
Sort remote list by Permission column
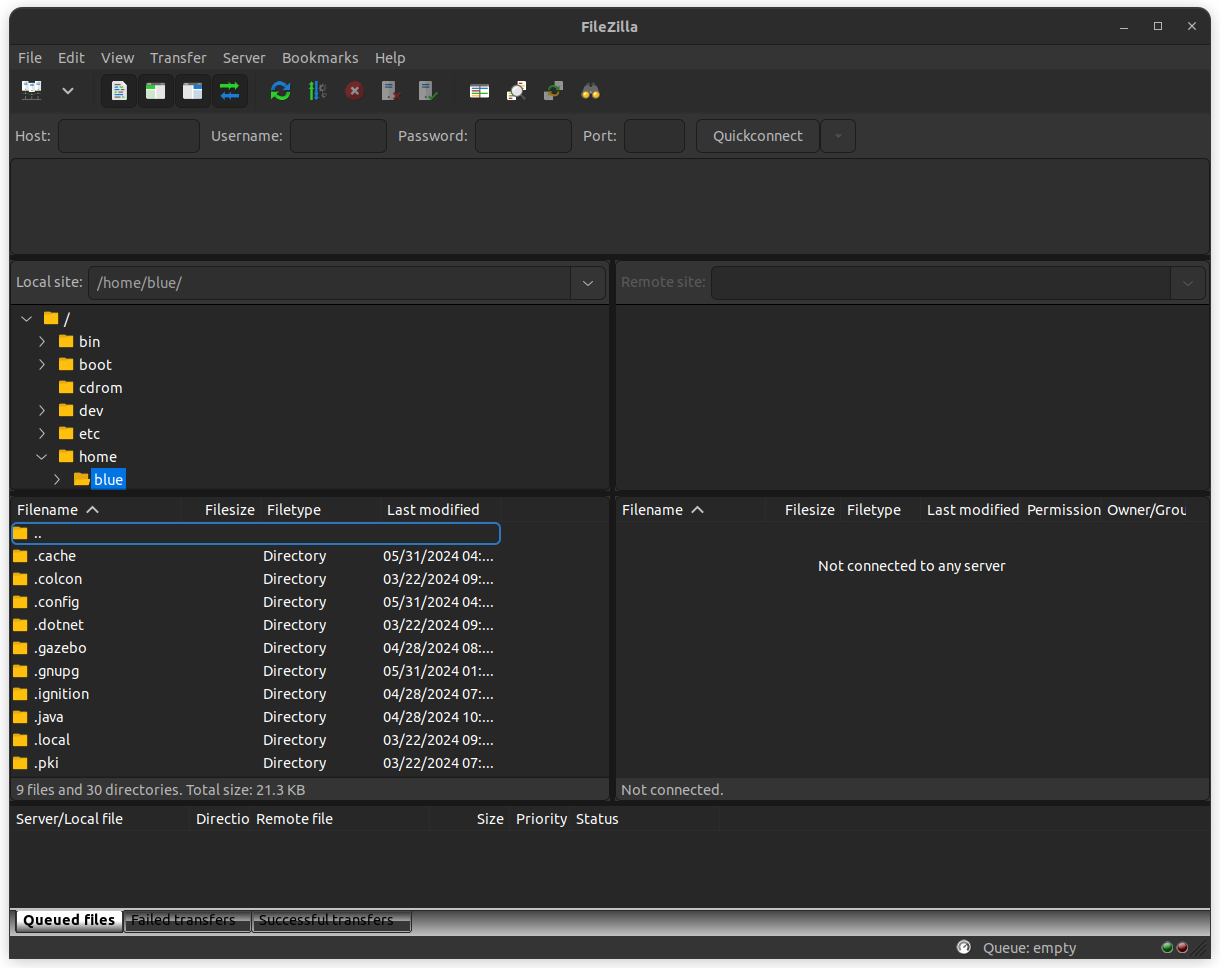(x=1063, y=510)
